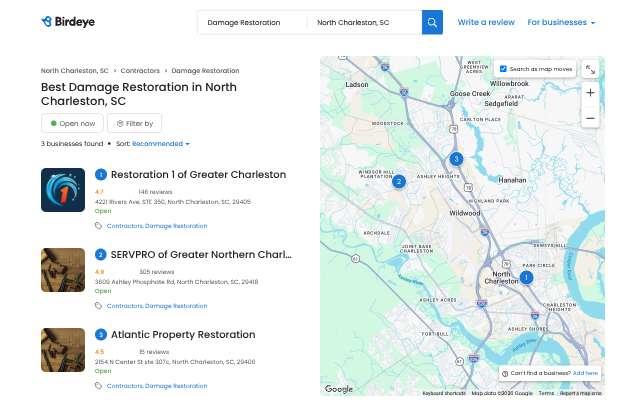
Task: Click the 15 reviews text for Atlantic Property
Action: [154, 352]
